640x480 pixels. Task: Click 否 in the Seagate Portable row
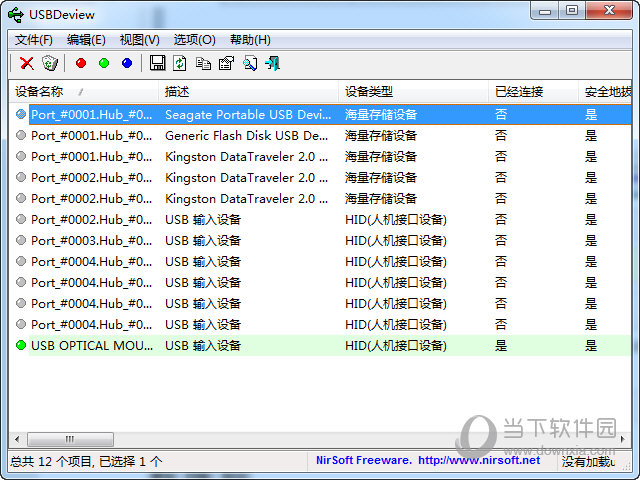501,115
